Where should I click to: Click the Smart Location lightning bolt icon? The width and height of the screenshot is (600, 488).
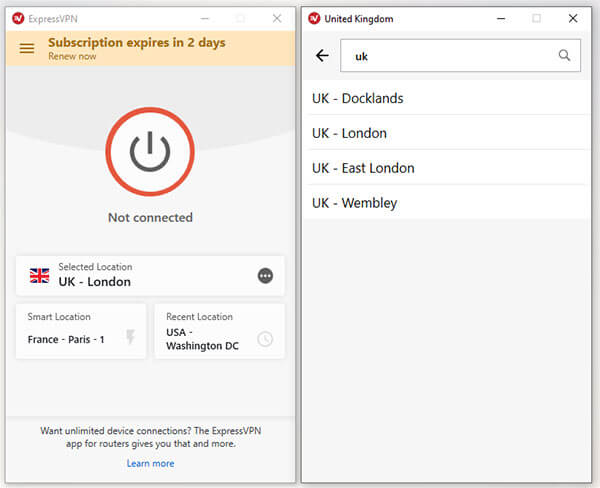click(130, 337)
